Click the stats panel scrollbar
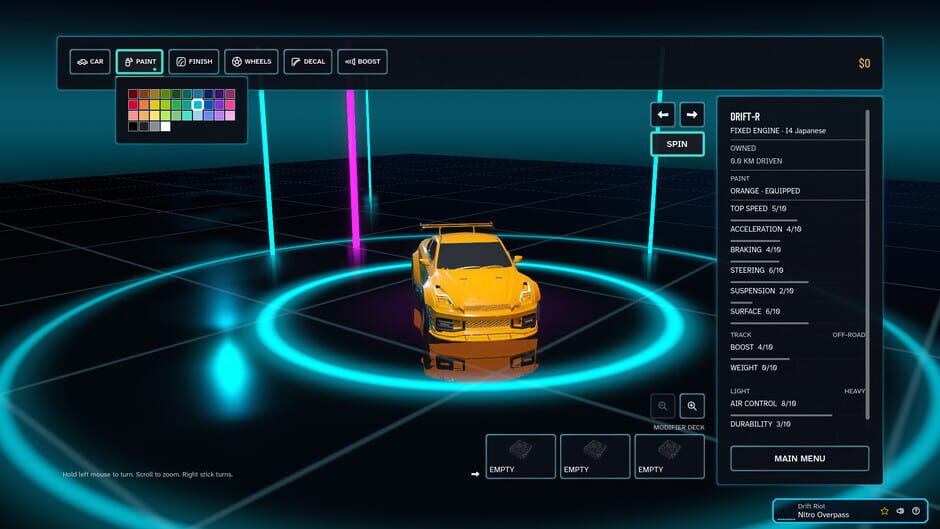The height and width of the screenshot is (529, 940). coord(867,264)
